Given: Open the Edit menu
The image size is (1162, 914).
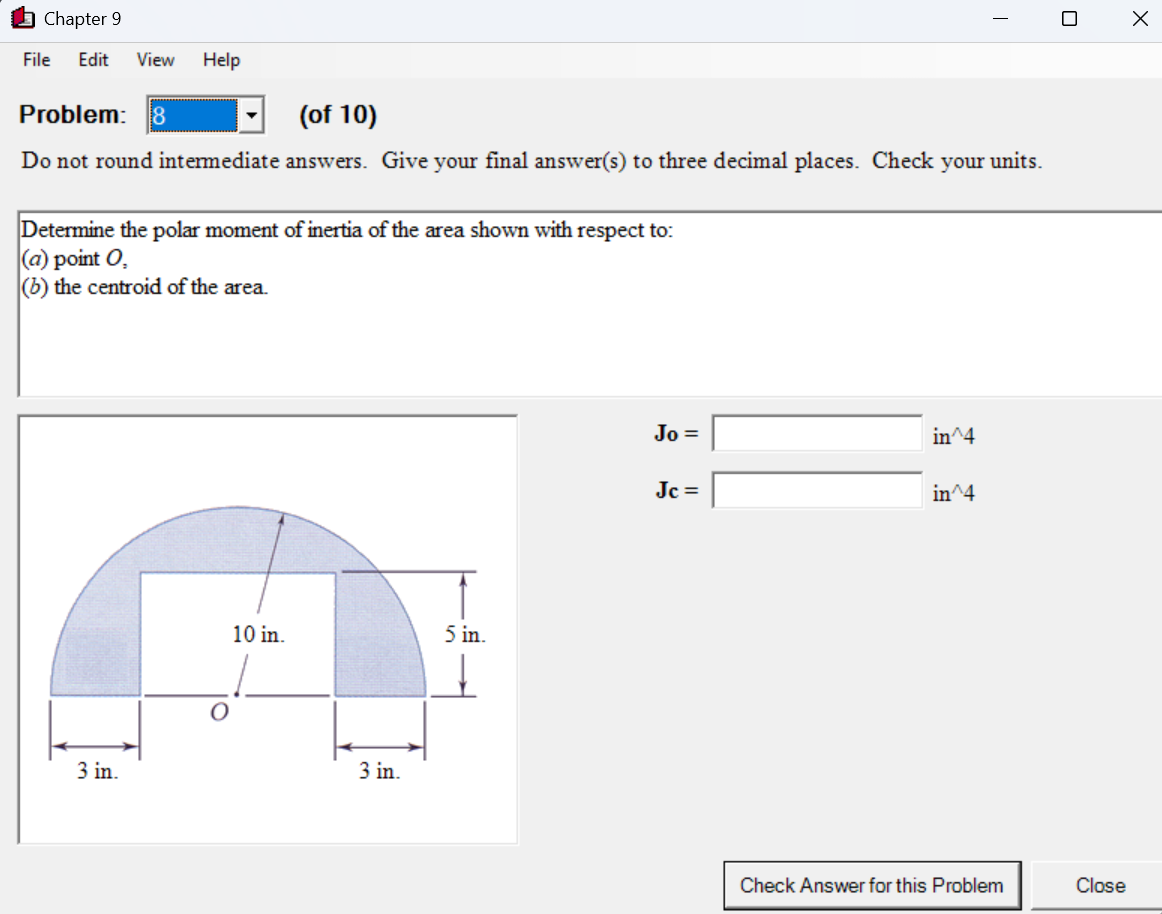Looking at the screenshot, I should [x=92, y=60].
